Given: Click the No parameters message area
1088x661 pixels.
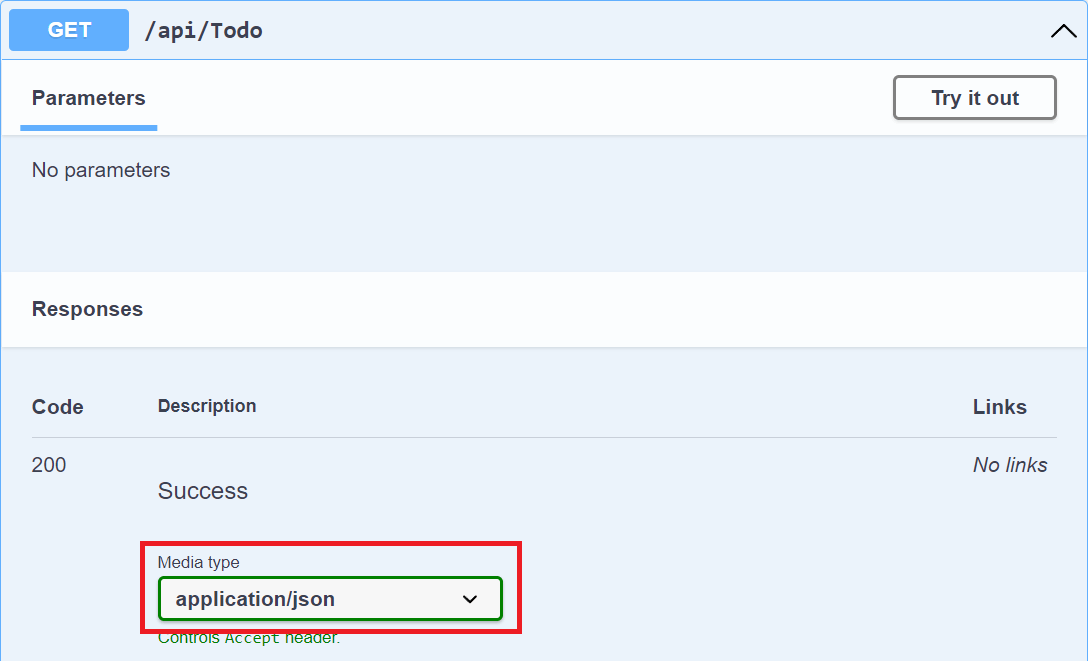Looking at the screenshot, I should pyautogui.click(x=101, y=170).
